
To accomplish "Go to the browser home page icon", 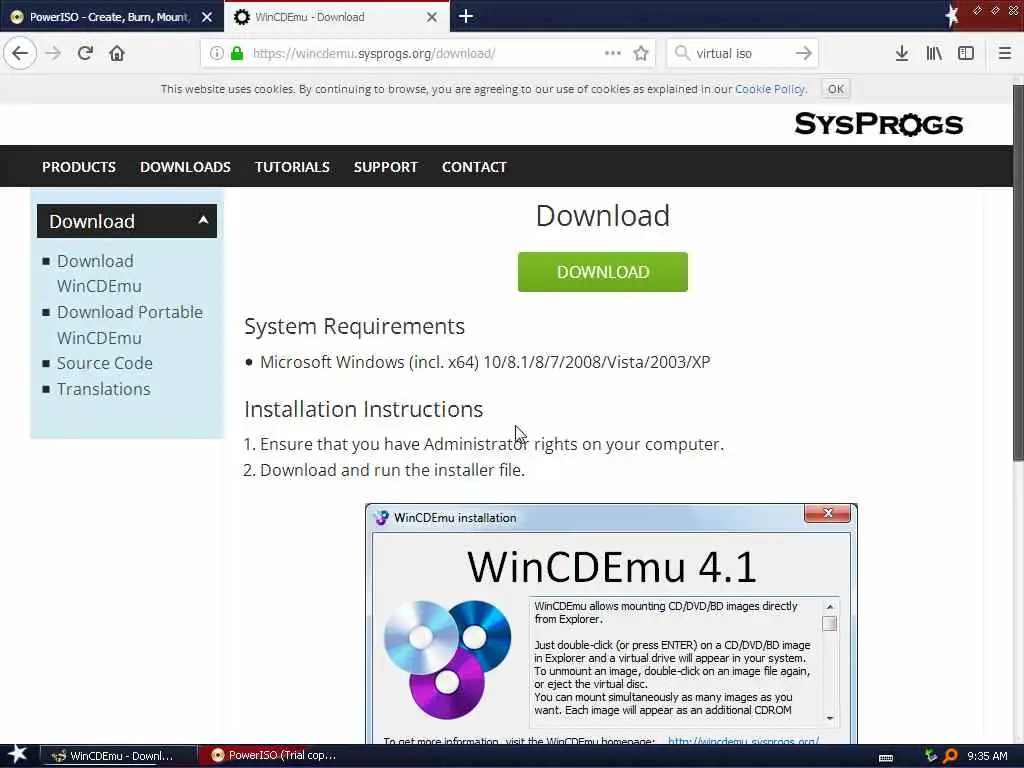I will click(117, 53).
